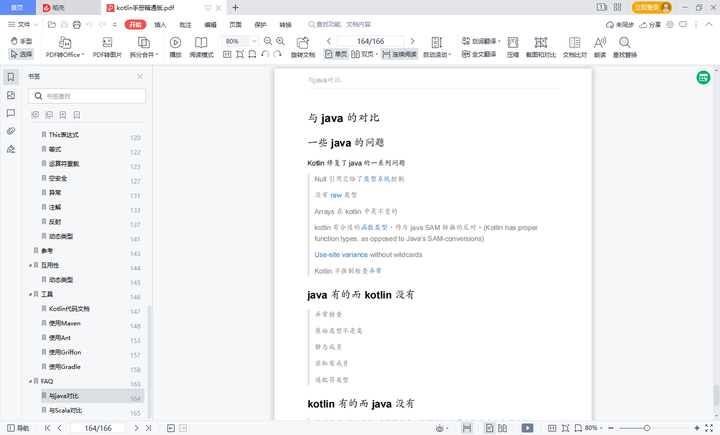Click the zoom in magnifier icon
This screenshot has height=435, width=720.
pos(281,41)
